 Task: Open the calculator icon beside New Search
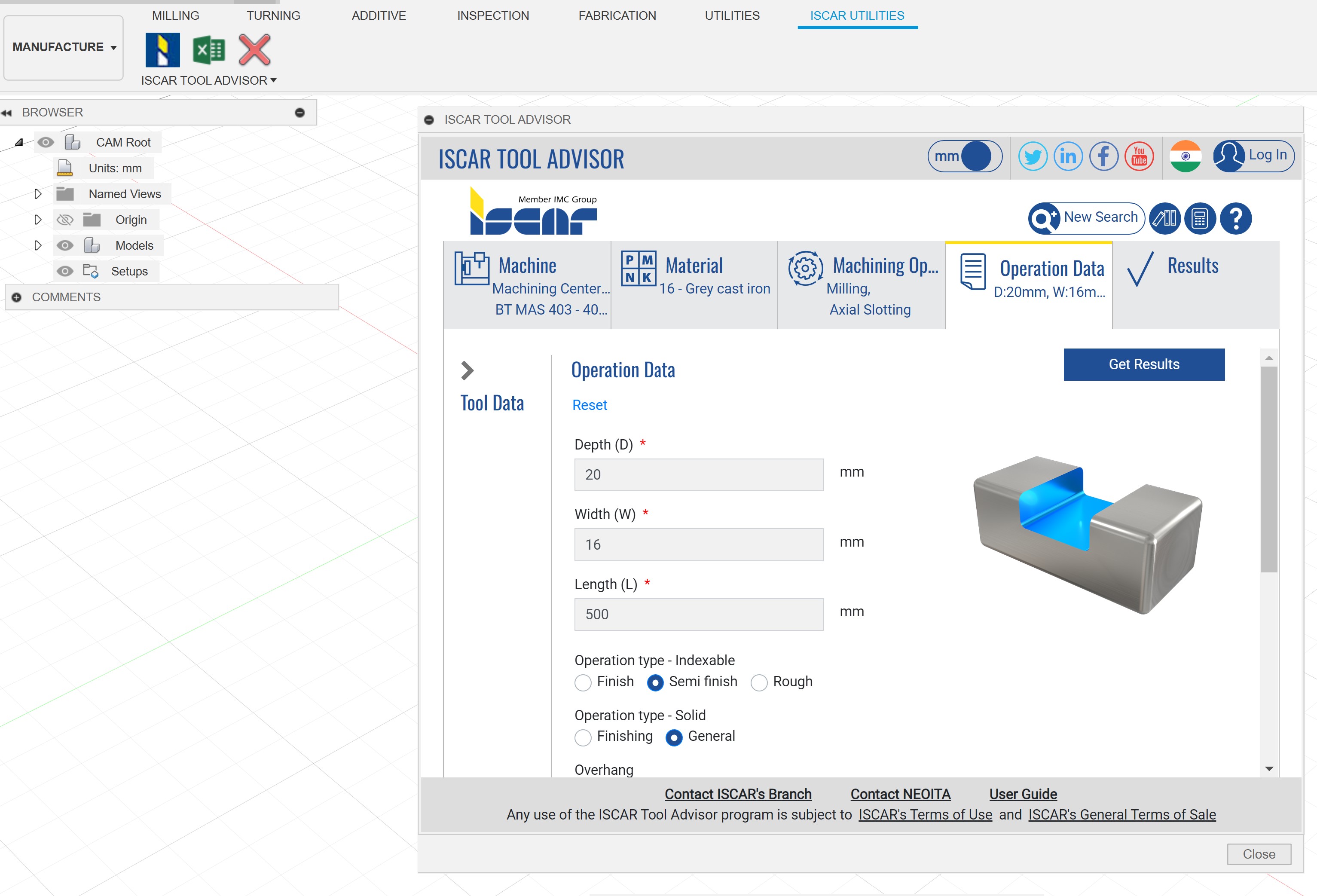pyautogui.click(x=1200, y=218)
